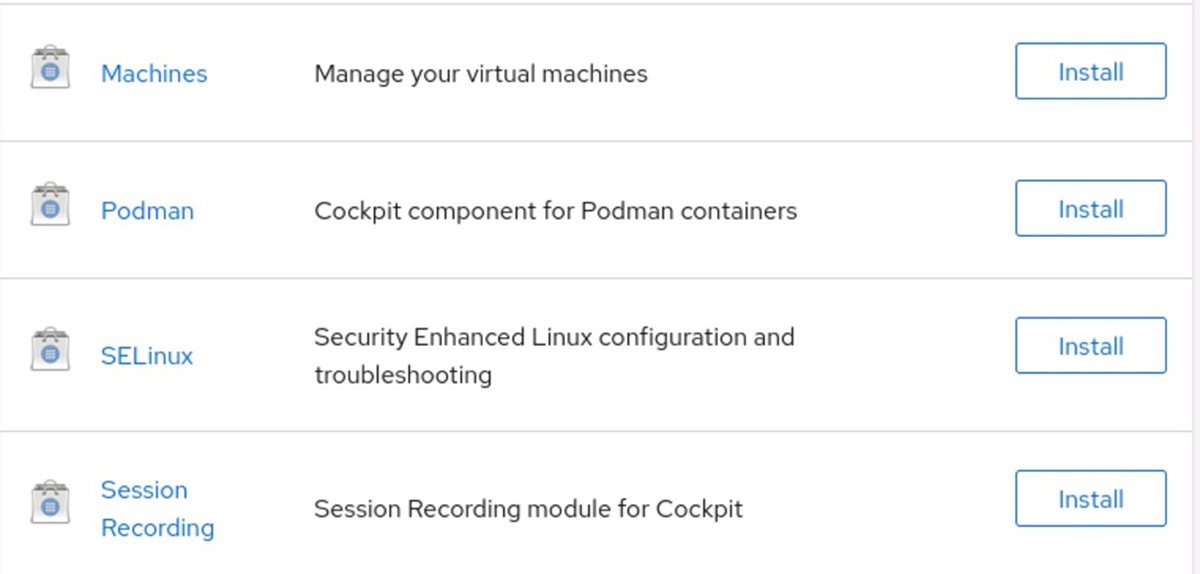Install the Machines application
Image resolution: width=1200 pixels, height=574 pixels.
(1090, 72)
